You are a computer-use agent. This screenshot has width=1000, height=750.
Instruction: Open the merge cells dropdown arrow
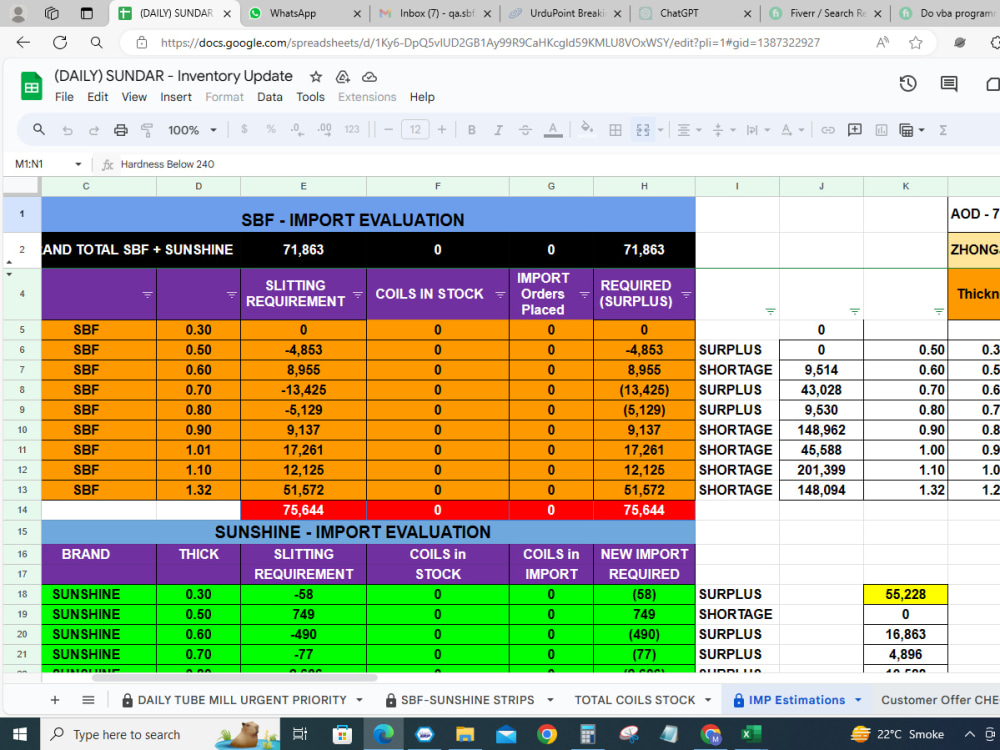661,130
